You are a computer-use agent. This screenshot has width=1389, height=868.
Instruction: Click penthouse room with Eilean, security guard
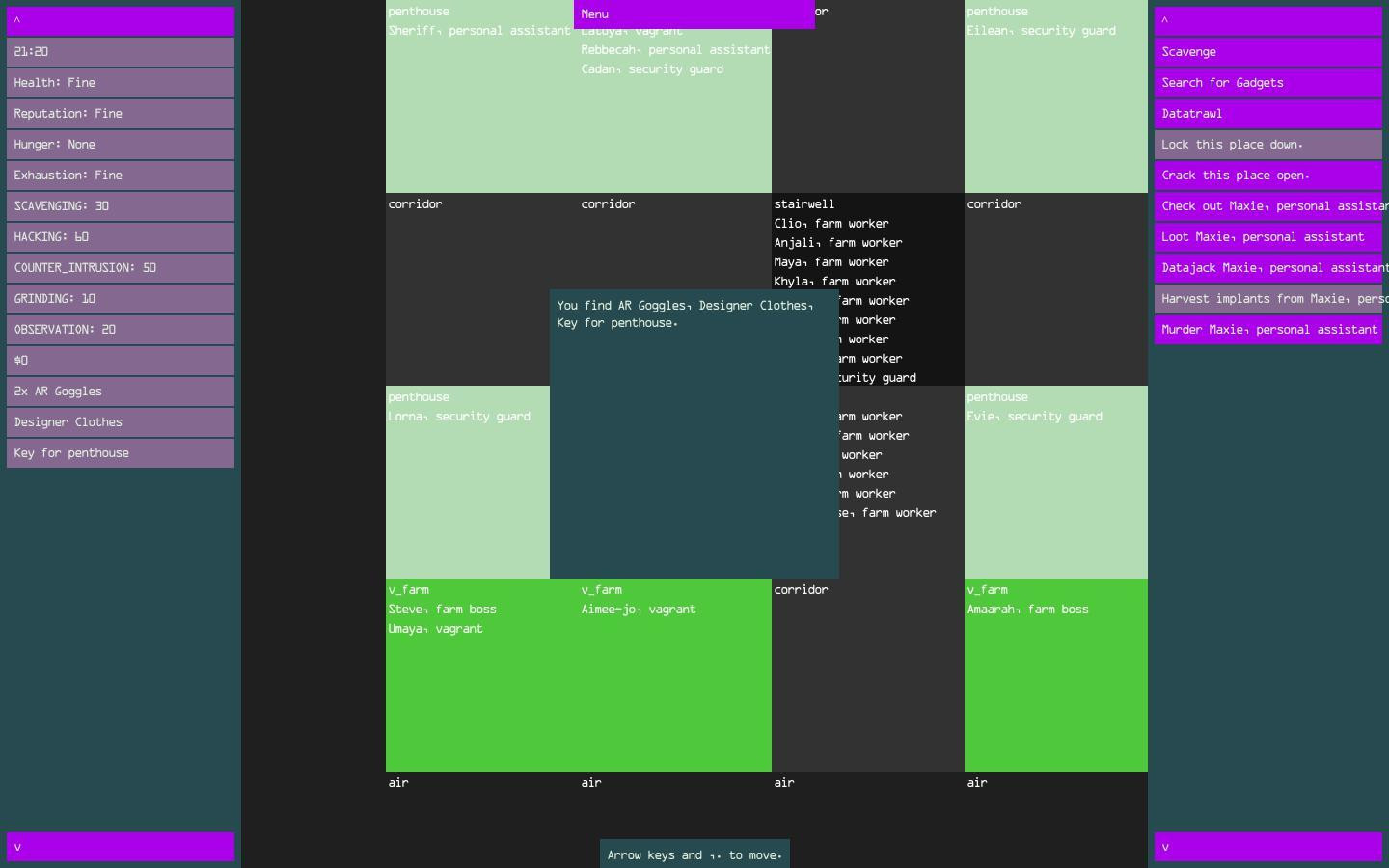click(1056, 96)
